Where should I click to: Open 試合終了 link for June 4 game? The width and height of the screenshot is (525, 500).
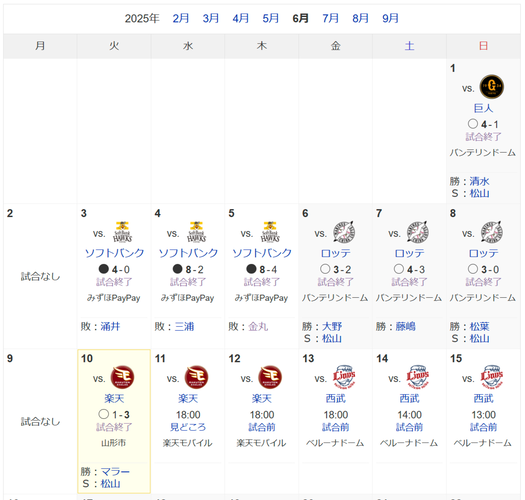pyautogui.click(x=188, y=282)
